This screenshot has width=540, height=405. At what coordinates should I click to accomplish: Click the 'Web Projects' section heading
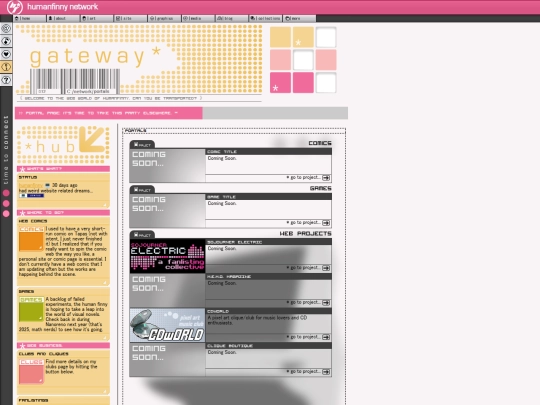(305, 233)
